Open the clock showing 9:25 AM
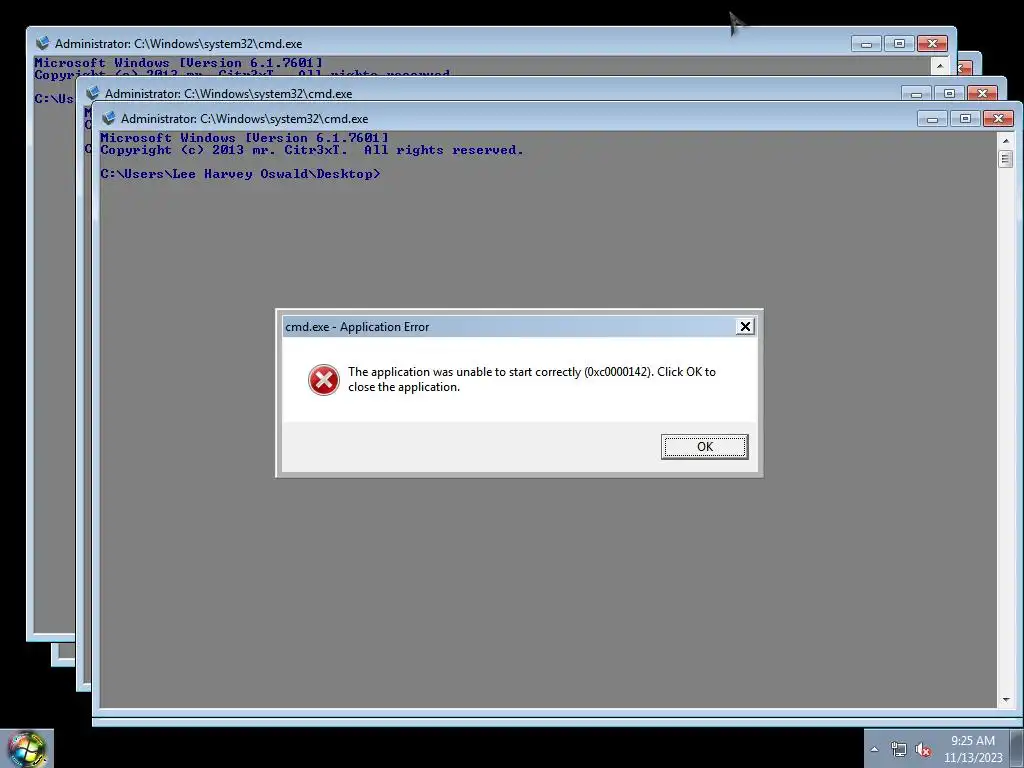The height and width of the screenshot is (768, 1024). [972, 741]
